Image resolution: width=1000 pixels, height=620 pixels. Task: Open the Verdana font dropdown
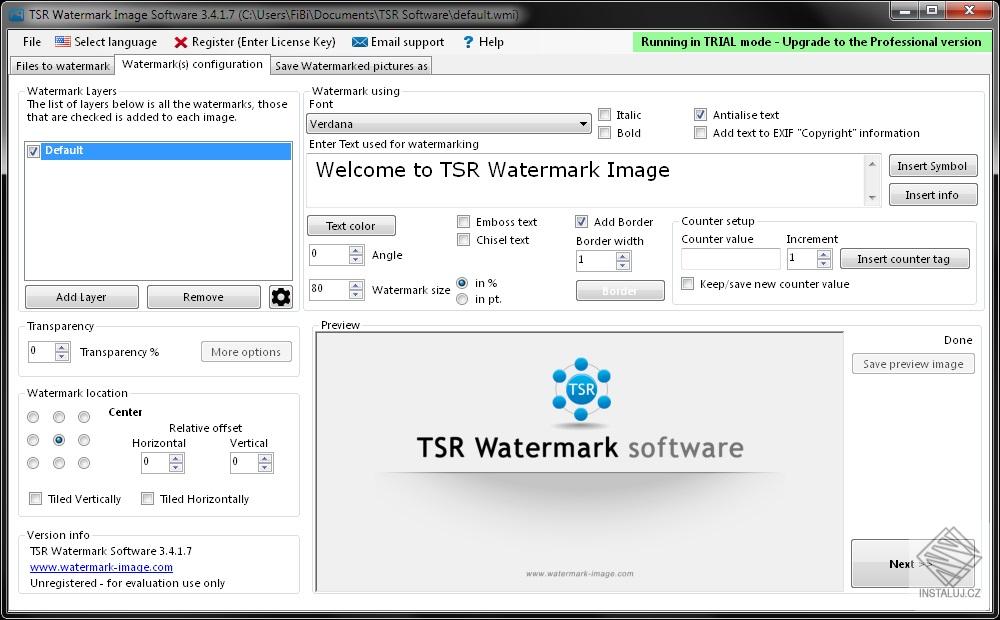(x=584, y=123)
